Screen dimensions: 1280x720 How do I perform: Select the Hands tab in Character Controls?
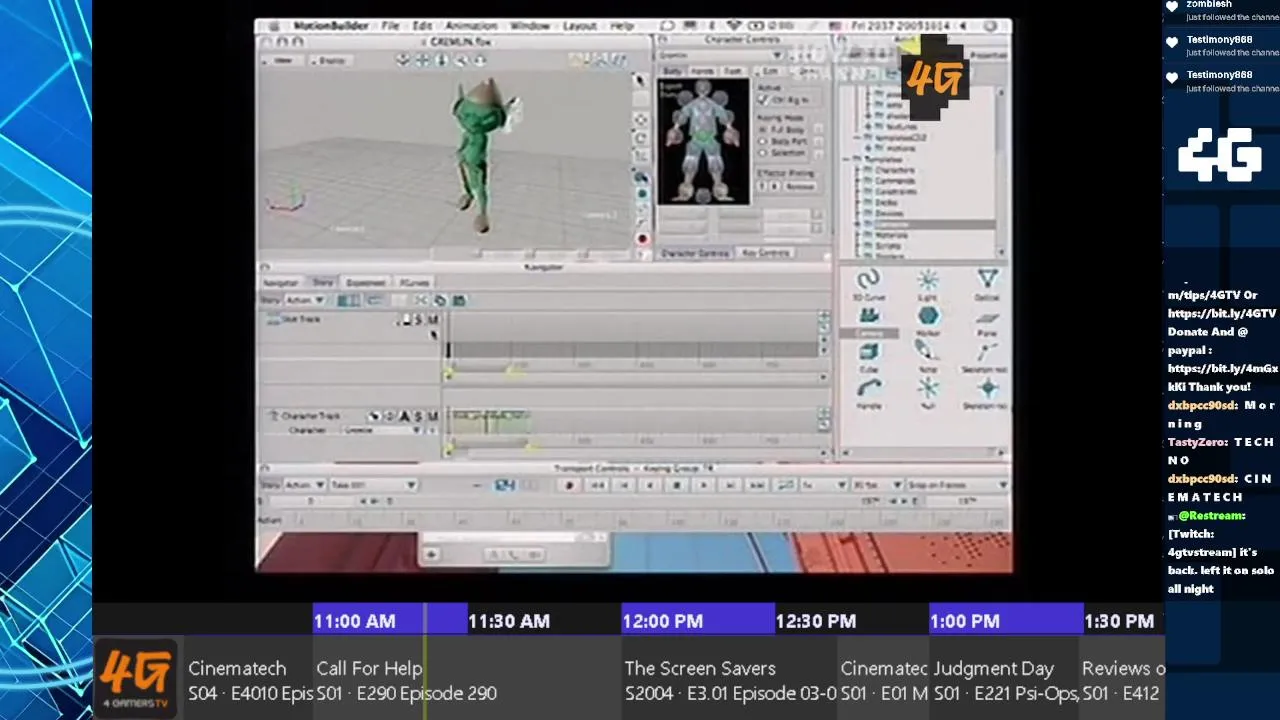[703, 71]
